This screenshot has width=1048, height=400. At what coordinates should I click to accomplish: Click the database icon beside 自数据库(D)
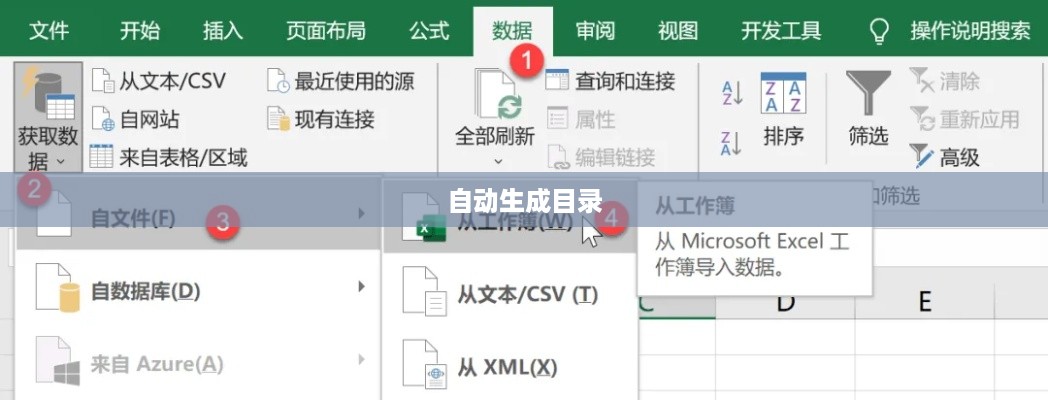pyautogui.click(x=58, y=287)
